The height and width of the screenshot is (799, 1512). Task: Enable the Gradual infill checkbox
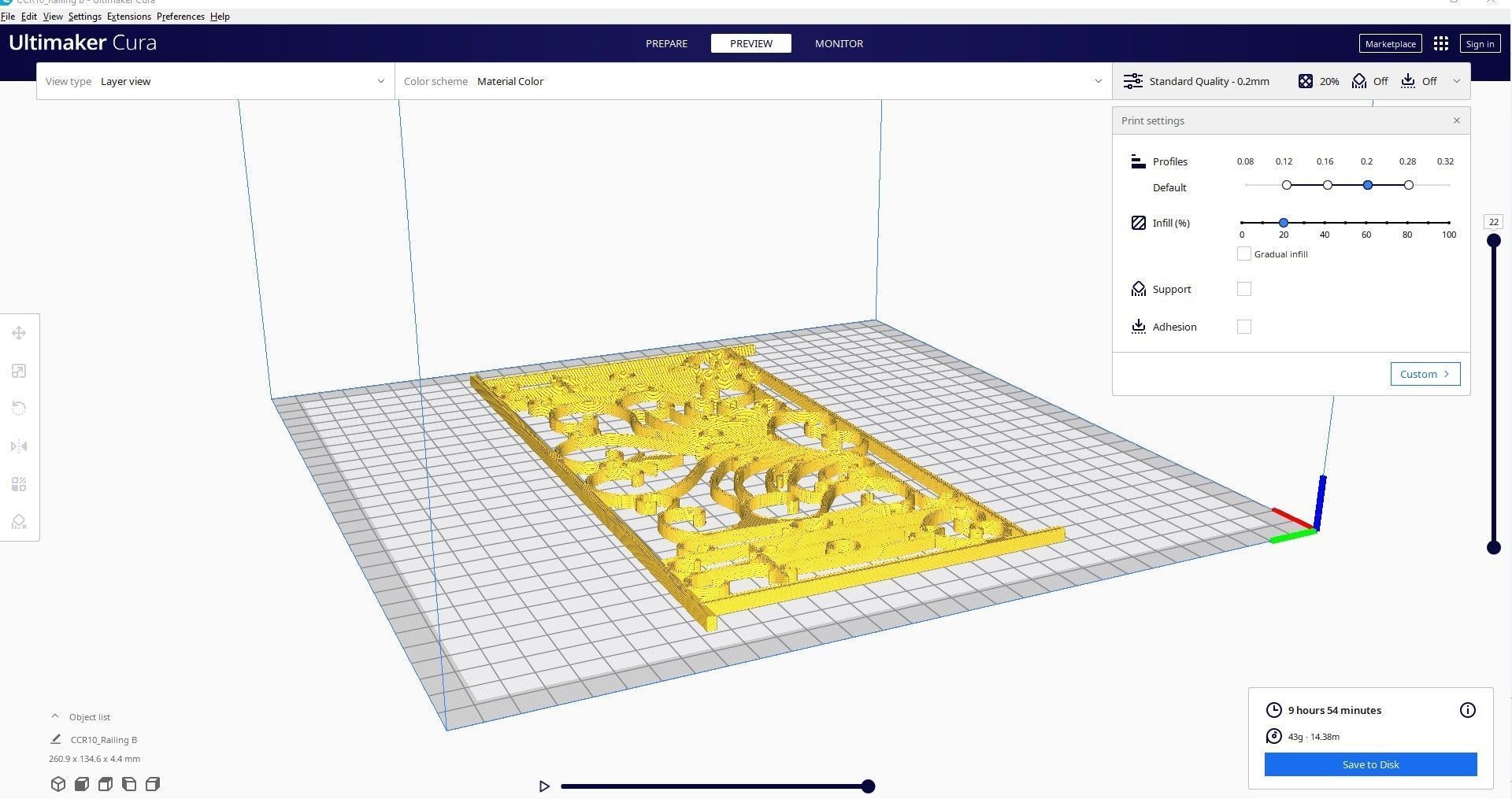point(1244,253)
